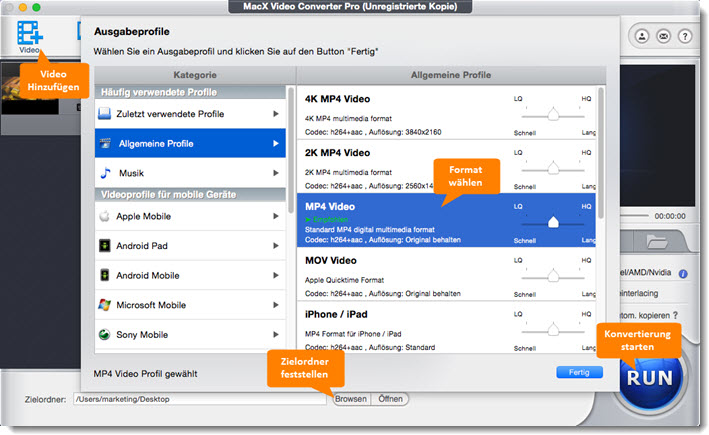Choose the MOV Video profile
This screenshot has width=709, height=435.
[x=446, y=274]
